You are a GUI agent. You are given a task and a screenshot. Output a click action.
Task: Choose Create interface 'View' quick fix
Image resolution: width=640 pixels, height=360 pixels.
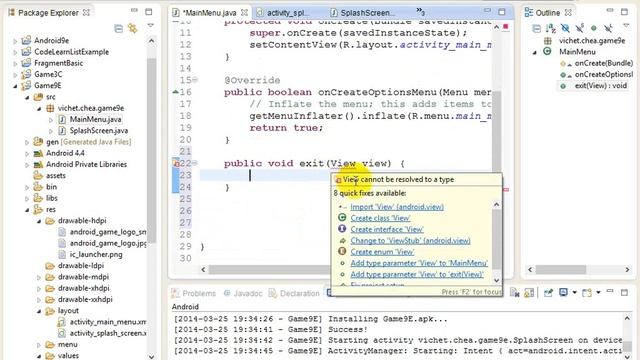click(x=387, y=229)
